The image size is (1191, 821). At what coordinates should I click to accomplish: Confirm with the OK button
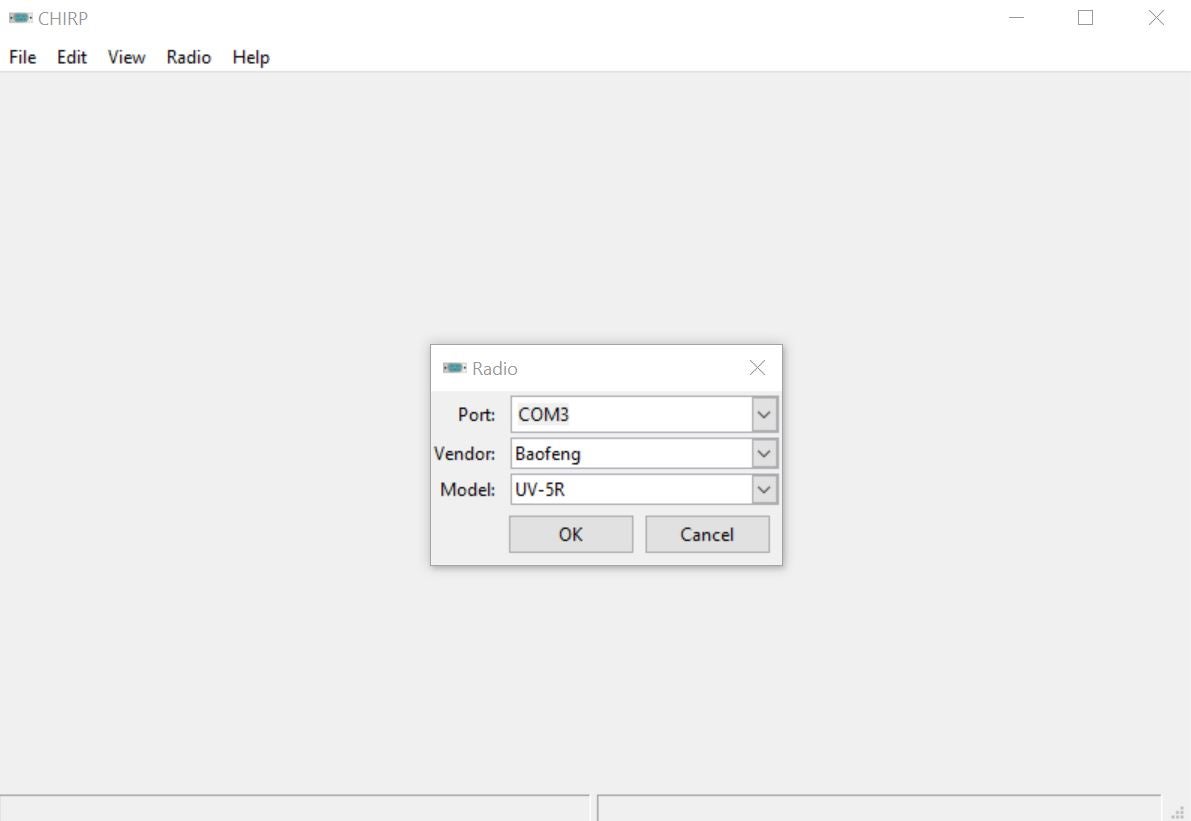(570, 534)
